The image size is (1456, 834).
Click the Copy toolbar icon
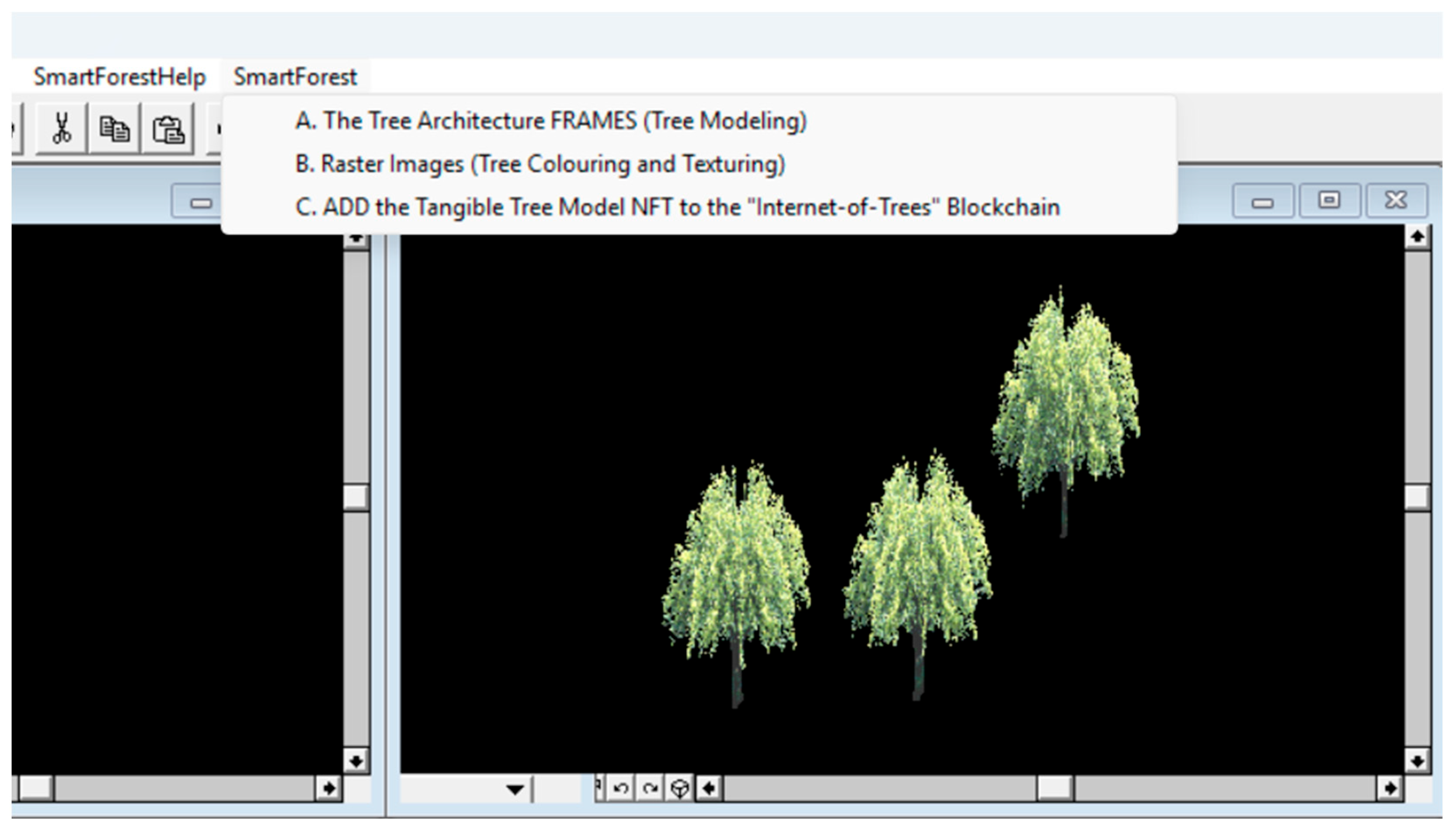[114, 128]
